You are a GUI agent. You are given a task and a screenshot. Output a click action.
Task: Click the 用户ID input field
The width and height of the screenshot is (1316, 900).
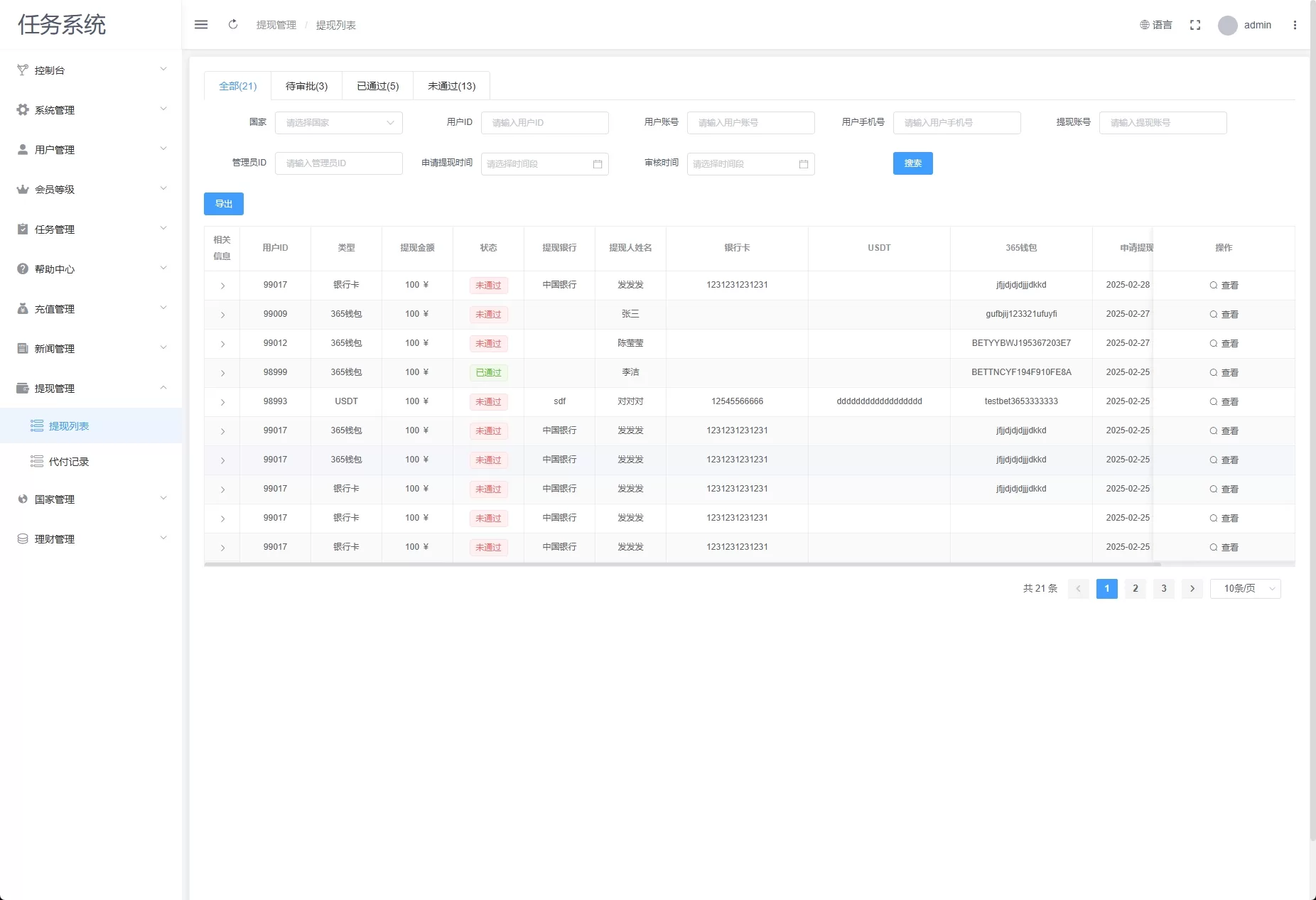[x=545, y=123]
